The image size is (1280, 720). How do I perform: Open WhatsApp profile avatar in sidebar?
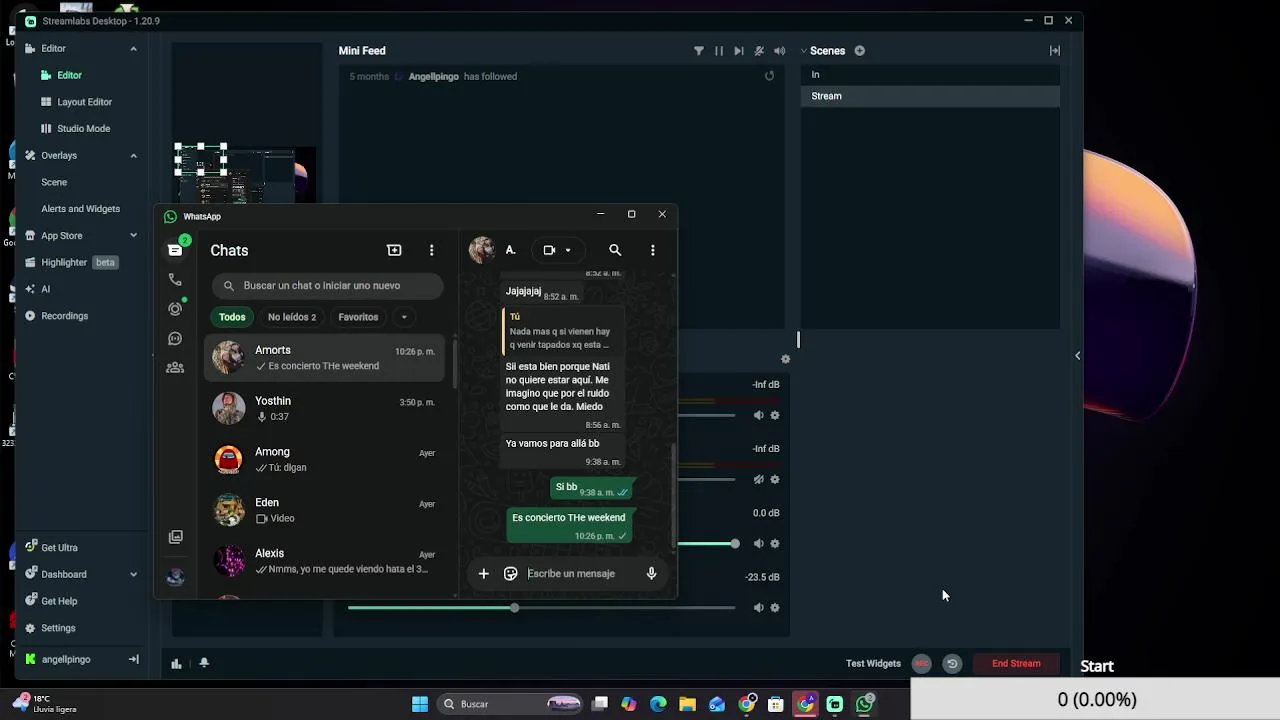[x=175, y=576]
